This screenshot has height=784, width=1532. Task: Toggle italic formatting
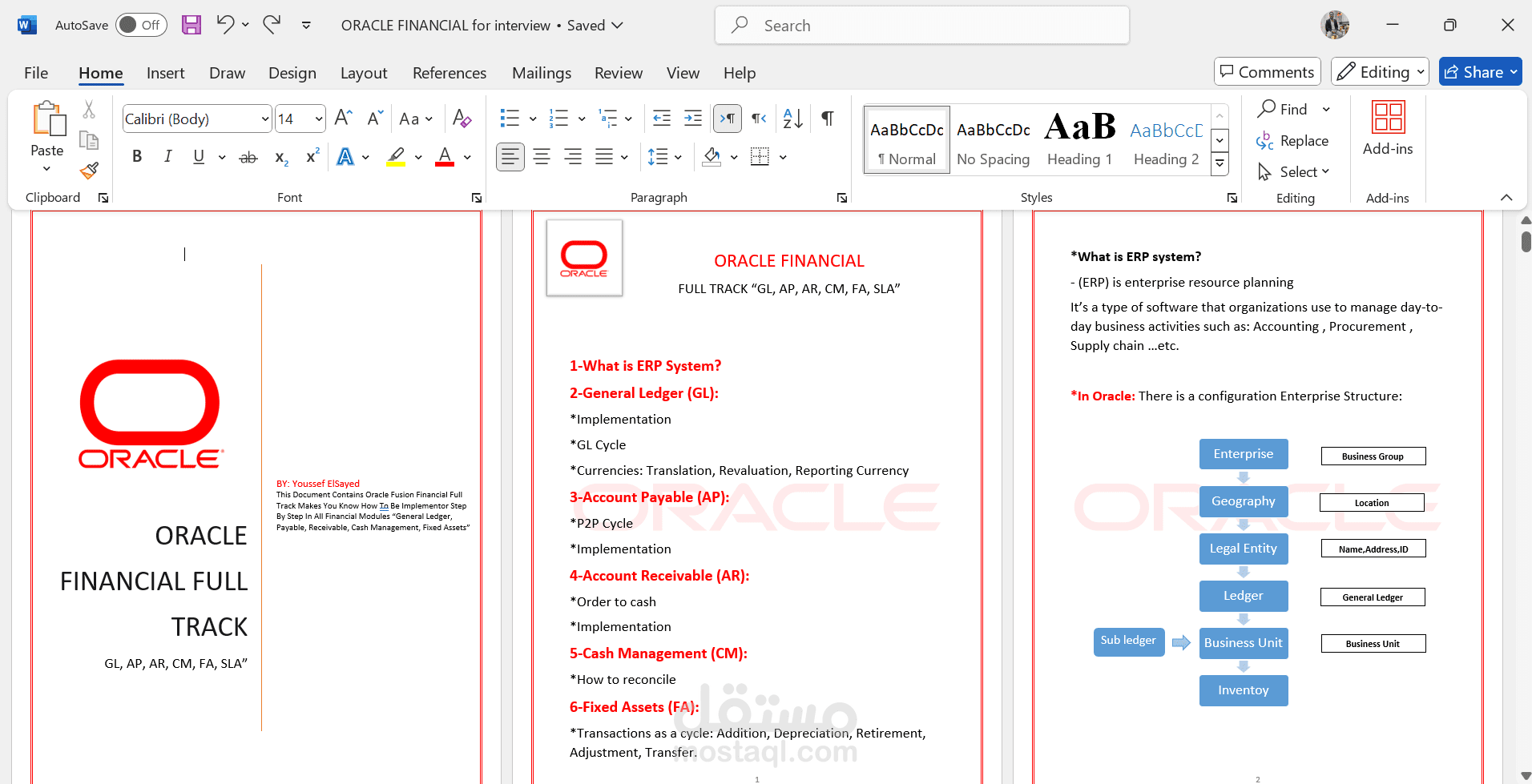pyautogui.click(x=168, y=157)
